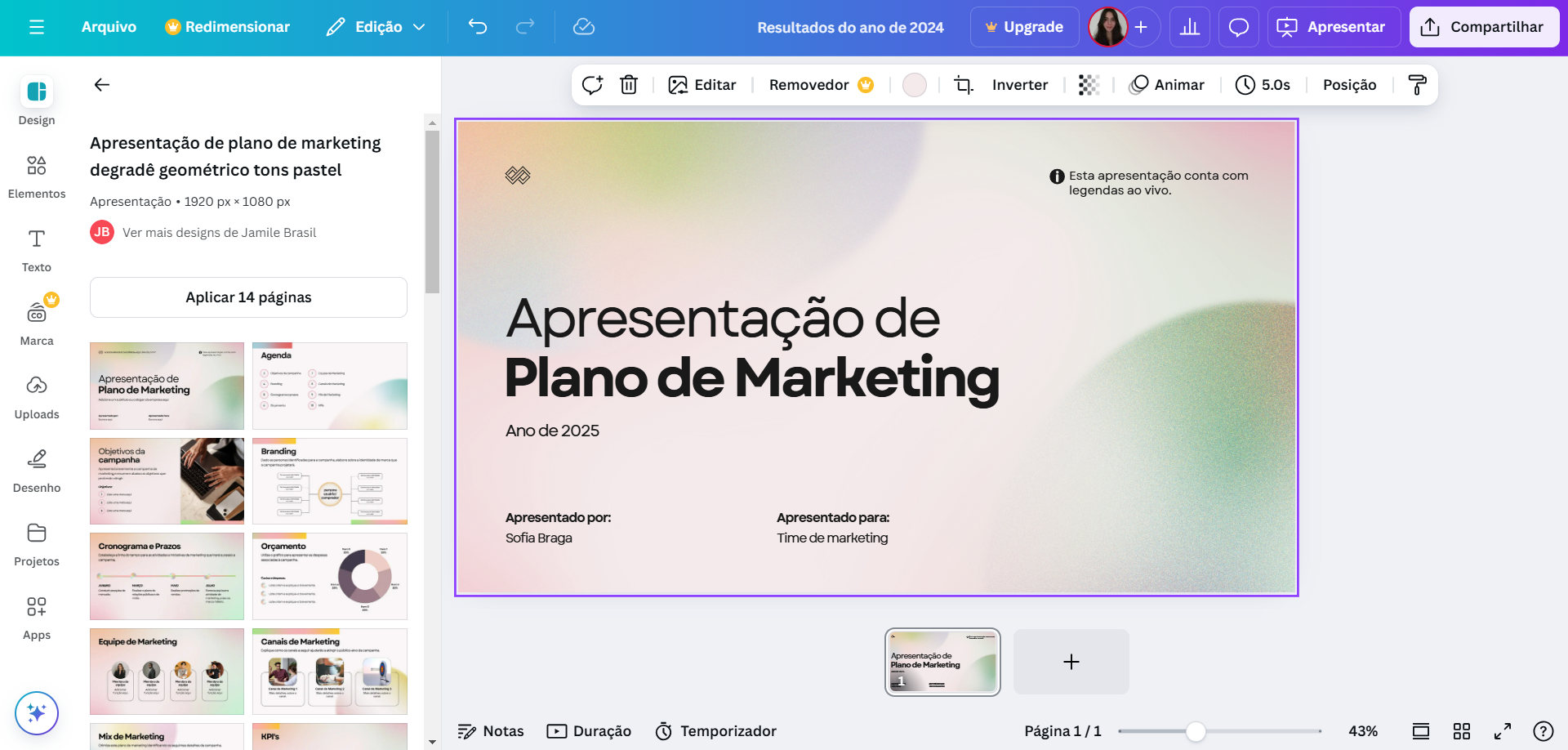Open the Apps panel

[36, 614]
